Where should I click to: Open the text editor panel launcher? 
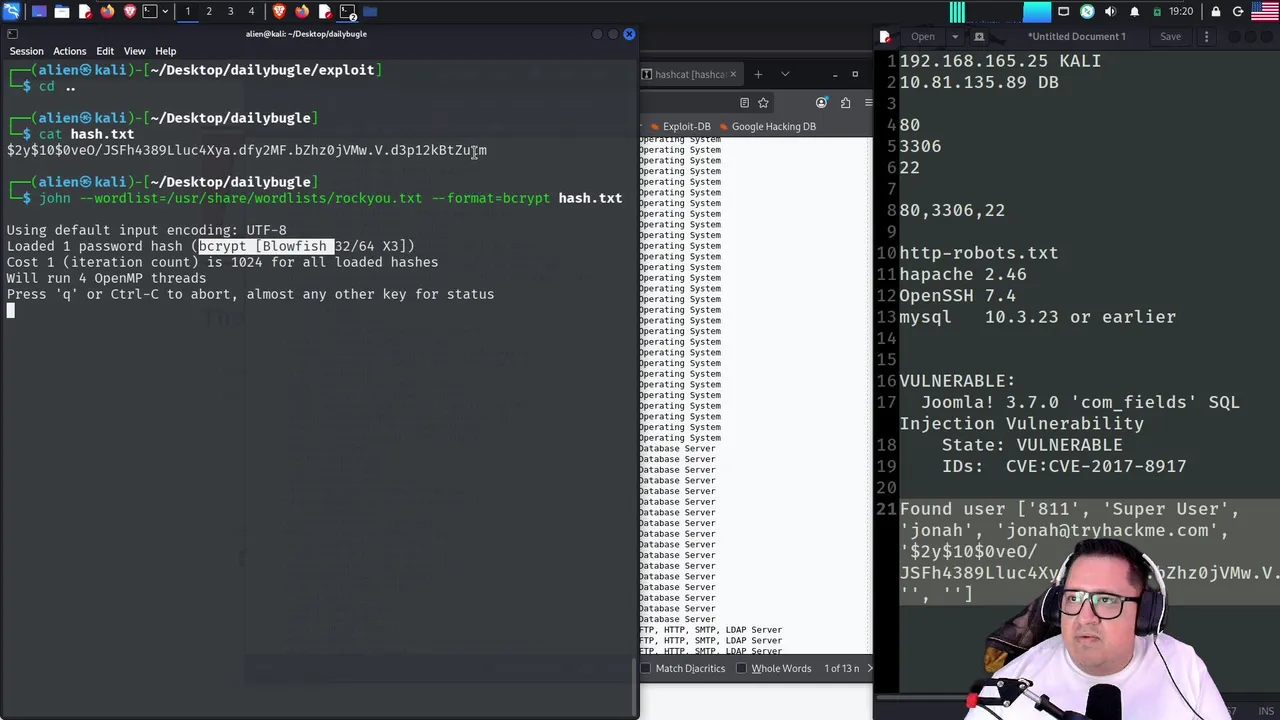85,12
